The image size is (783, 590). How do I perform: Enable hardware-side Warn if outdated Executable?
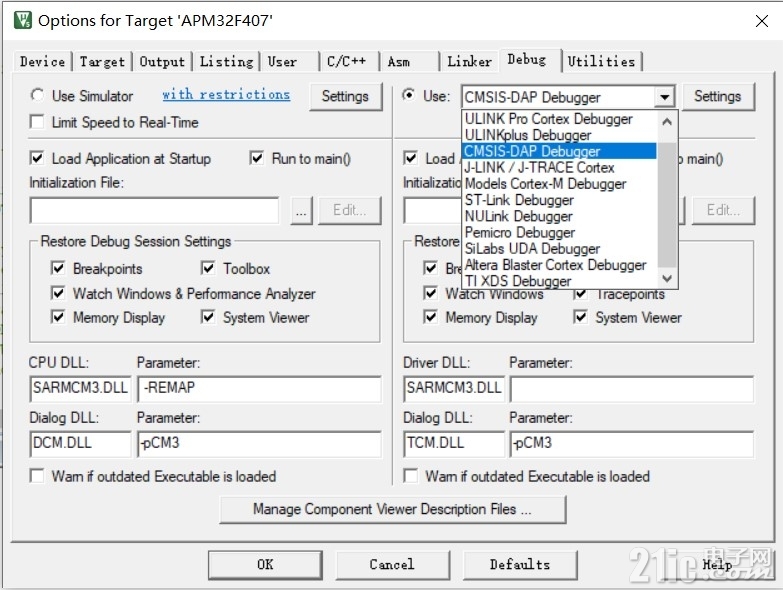tap(410, 476)
